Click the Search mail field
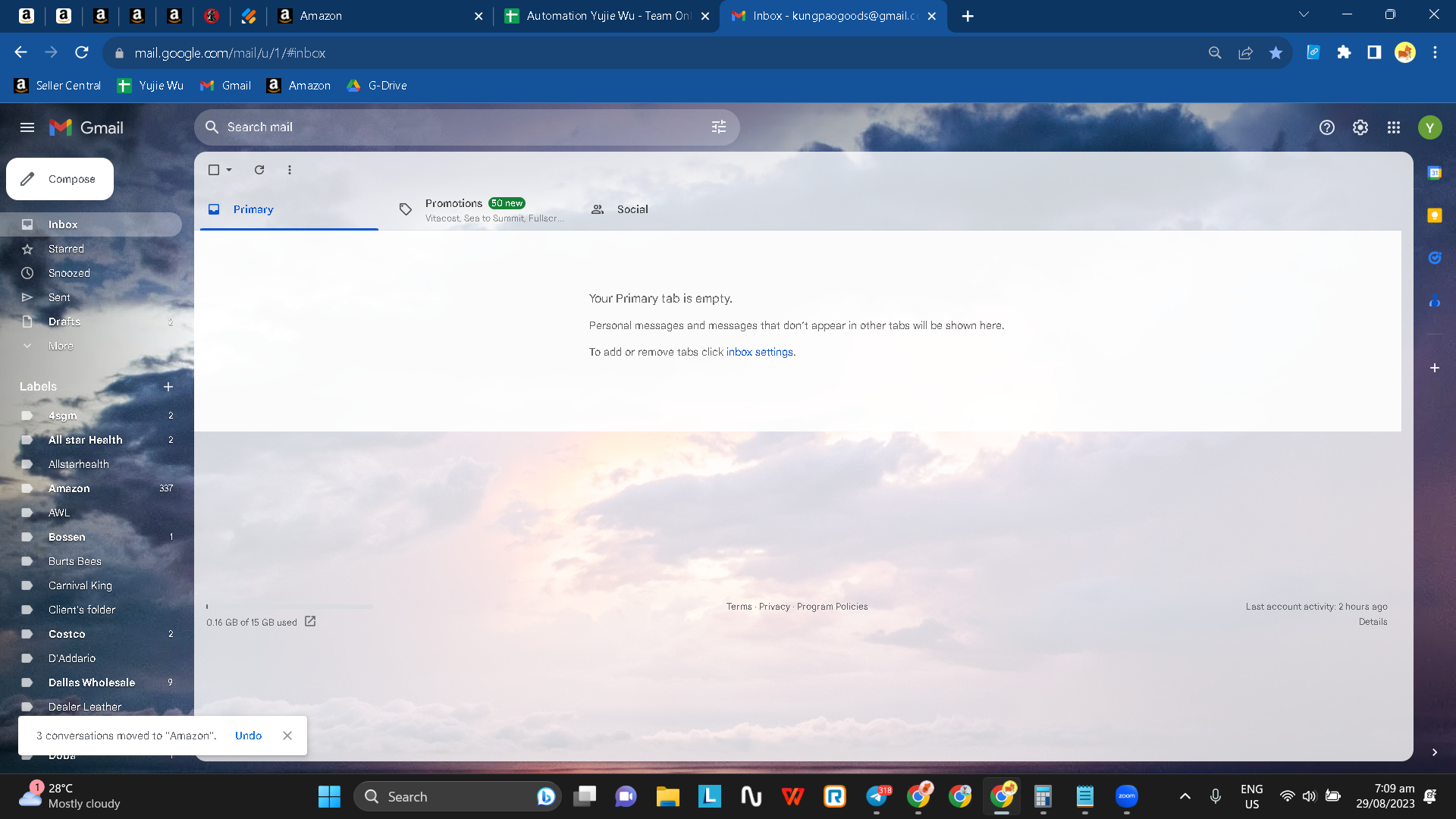Image resolution: width=1456 pixels, height=819 pixels. coord(467,127)
